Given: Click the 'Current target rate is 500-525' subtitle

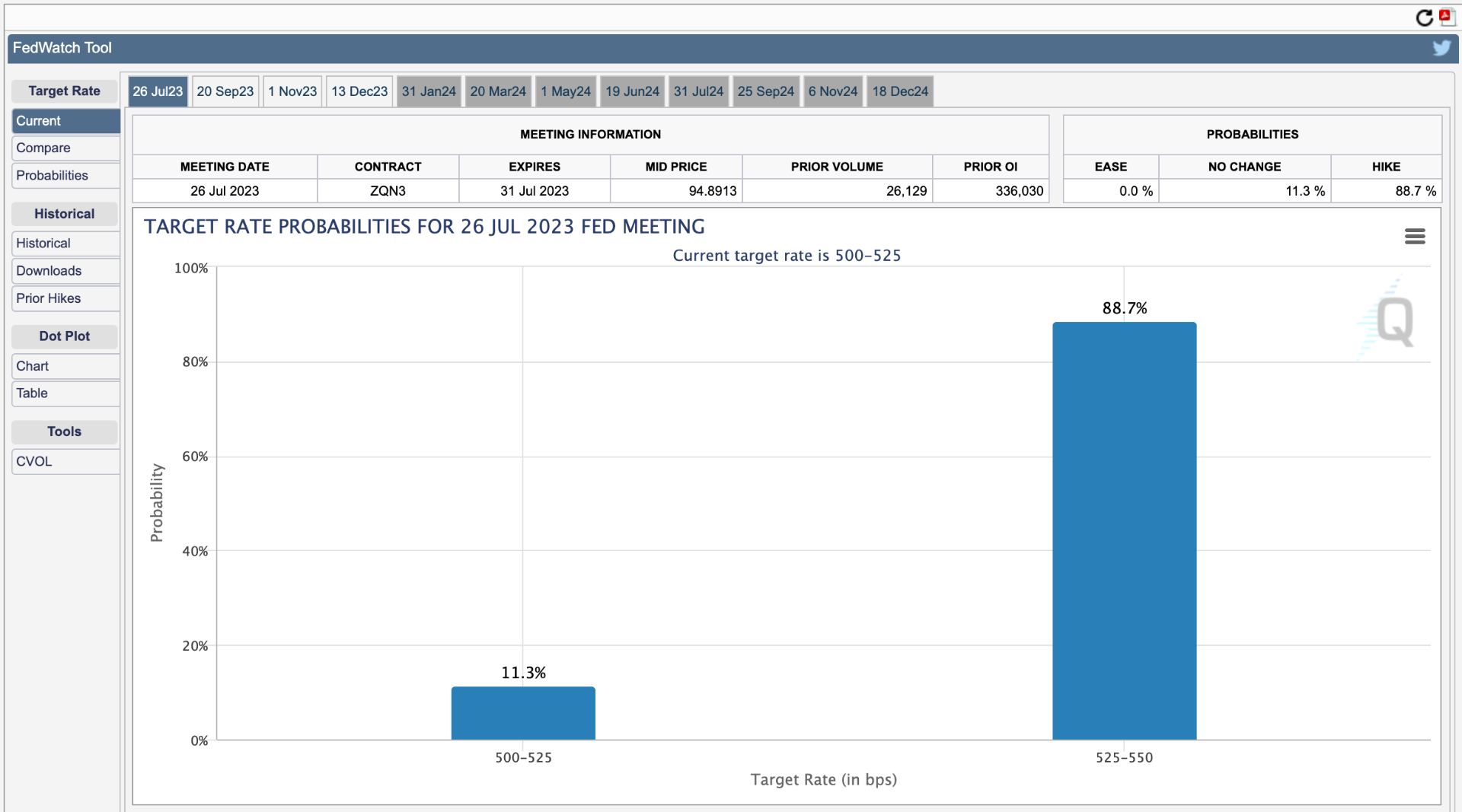Looking at the screenshot, I should pyautogui.click(x=787, y=256).
